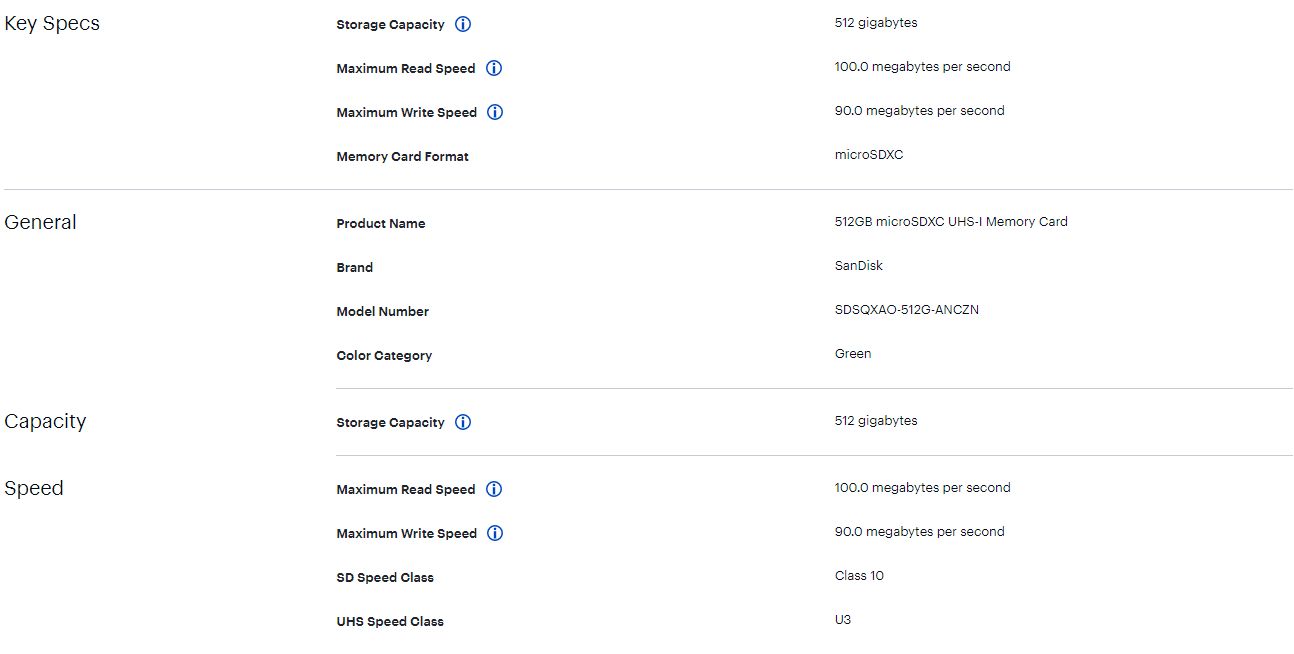Click the SD Speed Class label
Screen dimensions: 1294x654
[385, 577]
